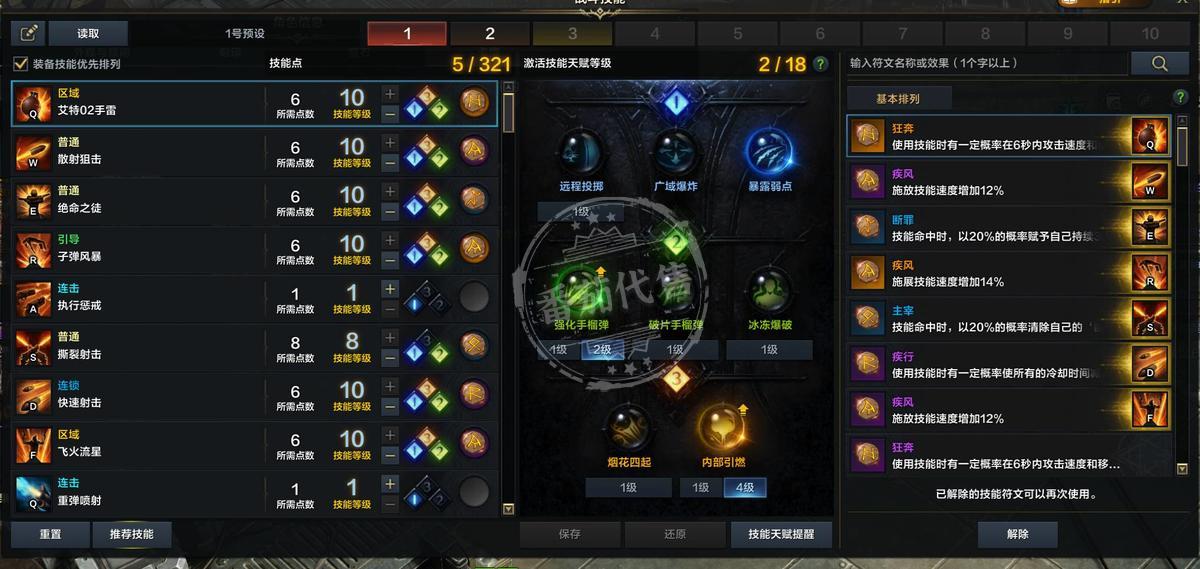Select the 暴露弱点 talent icon
Image resolution: width=1200 pixels, height=569 pixels.
click(769, 153)
